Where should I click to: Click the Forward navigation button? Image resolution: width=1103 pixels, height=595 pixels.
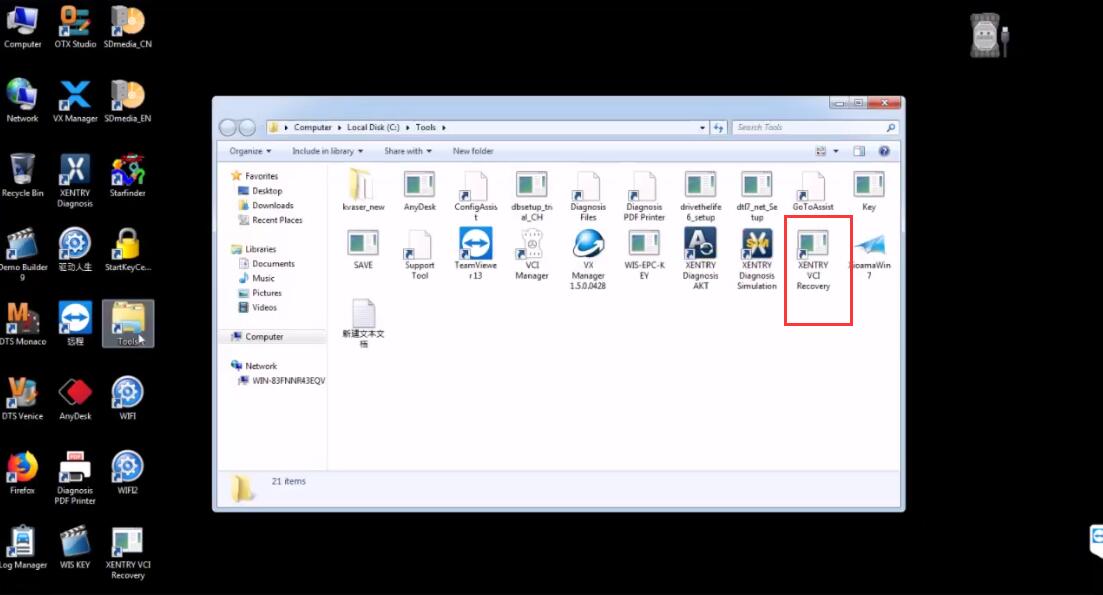click(x=247, y=127)
